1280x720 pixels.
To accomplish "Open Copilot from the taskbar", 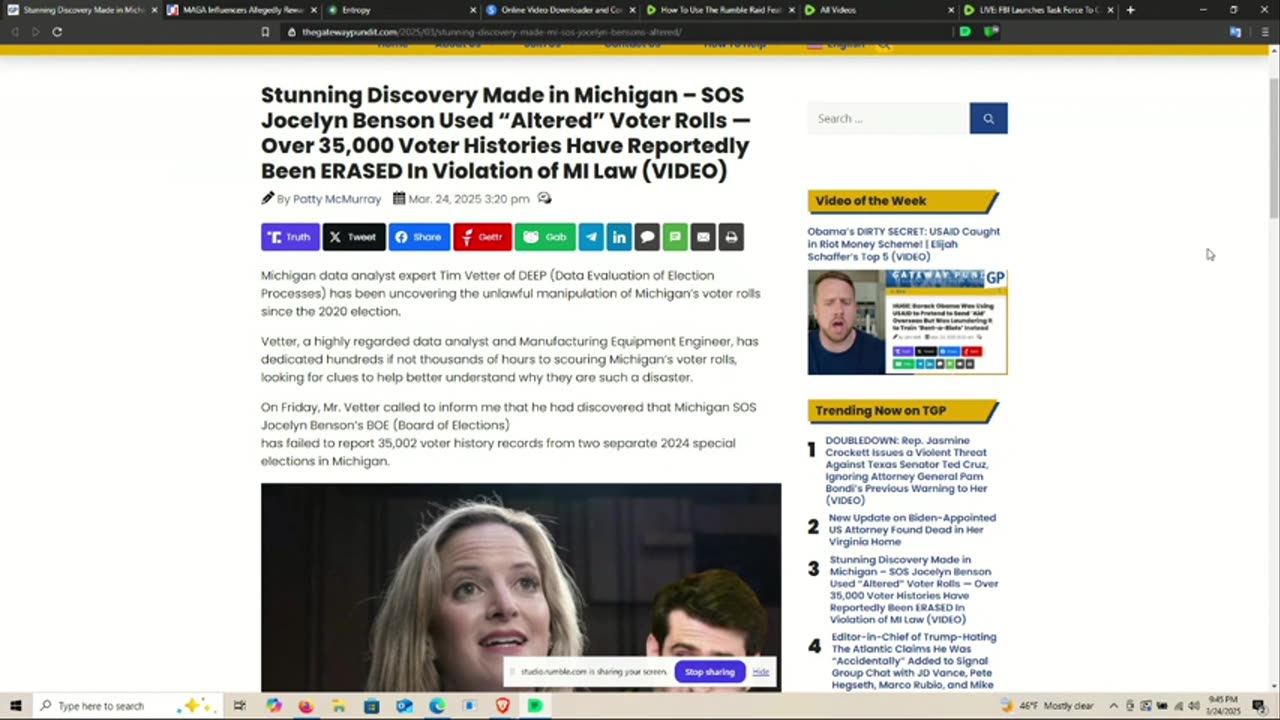I will [274, 706].
